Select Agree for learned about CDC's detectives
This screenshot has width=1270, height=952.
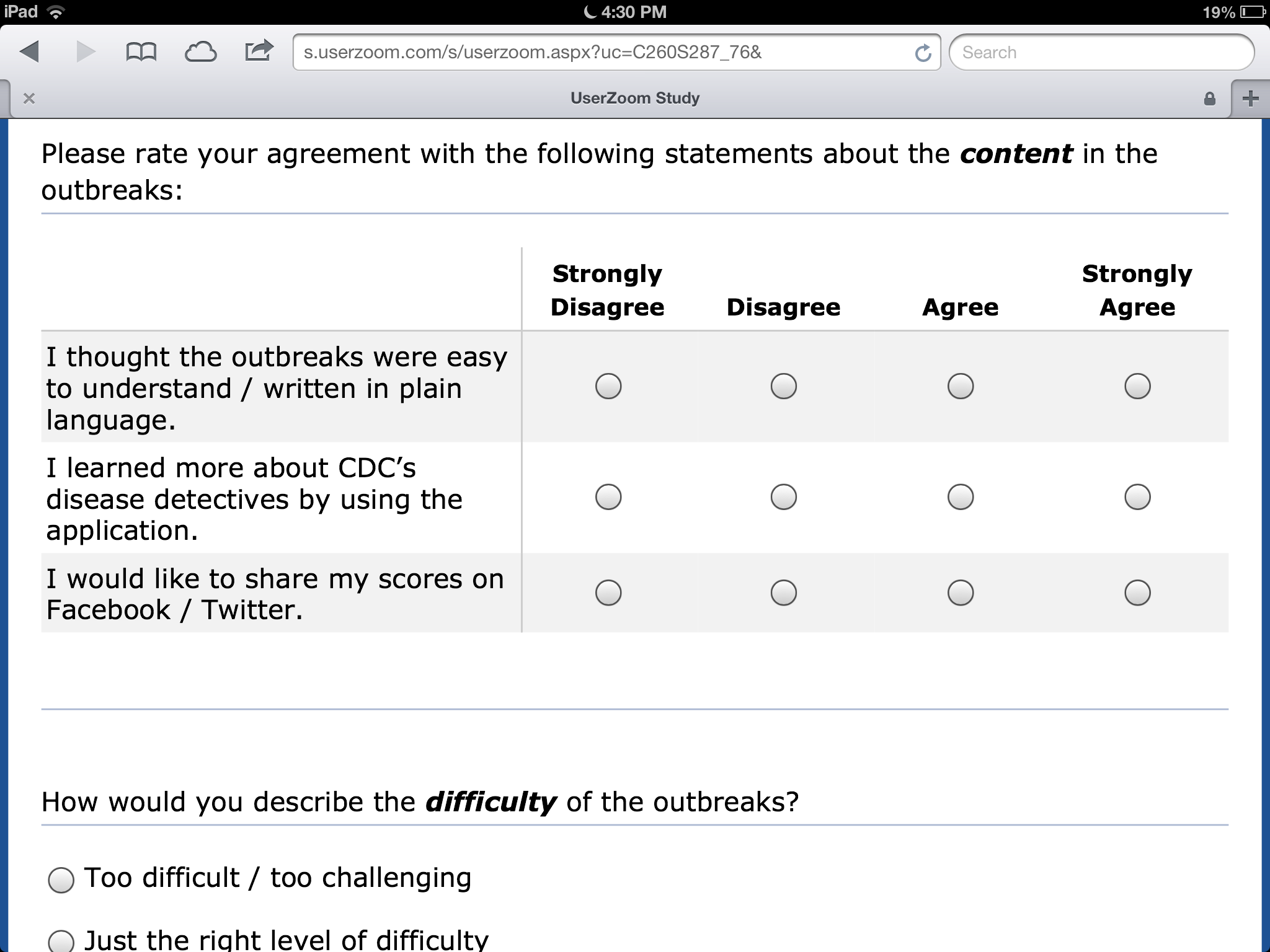(960, 497)
